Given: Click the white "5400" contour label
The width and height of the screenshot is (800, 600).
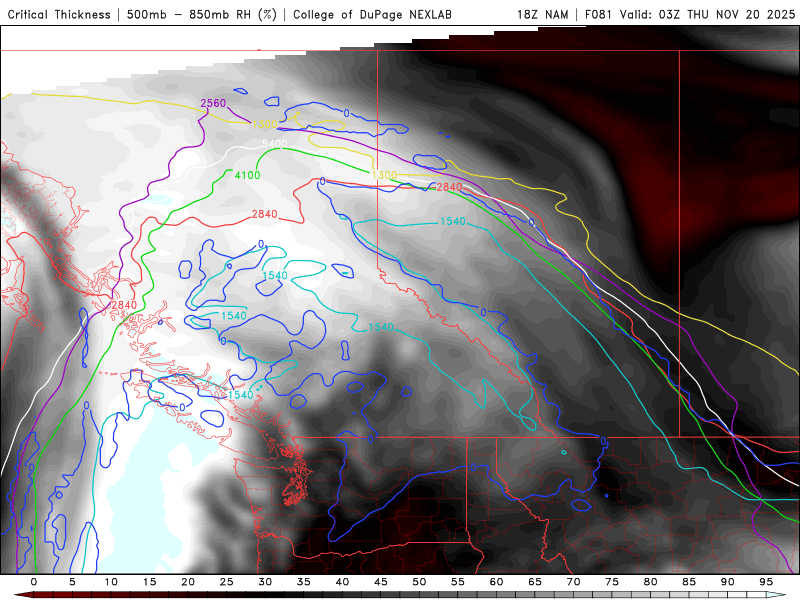Looking at the screenshot, I should point(274,144).
